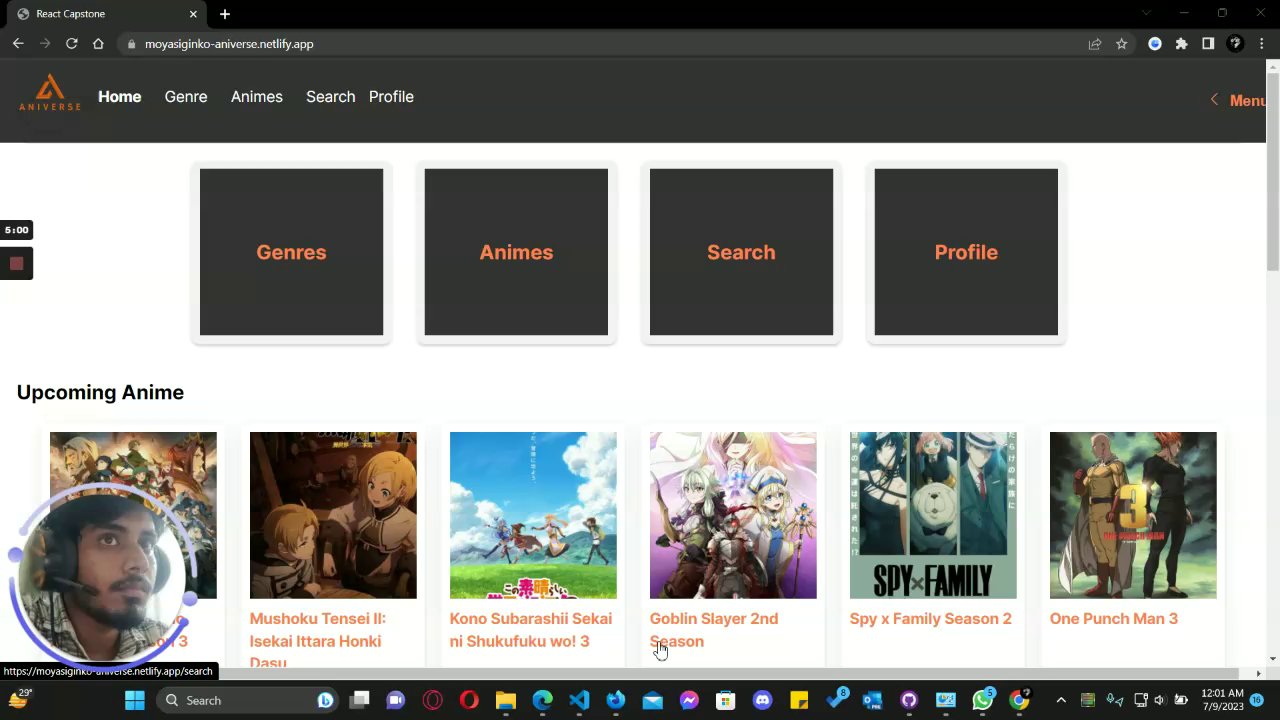The image size is (1280, 720).
Task: Switch to Visual Studio Code on the taskbar
Action: pyautogui.click(x=579, y=700)
